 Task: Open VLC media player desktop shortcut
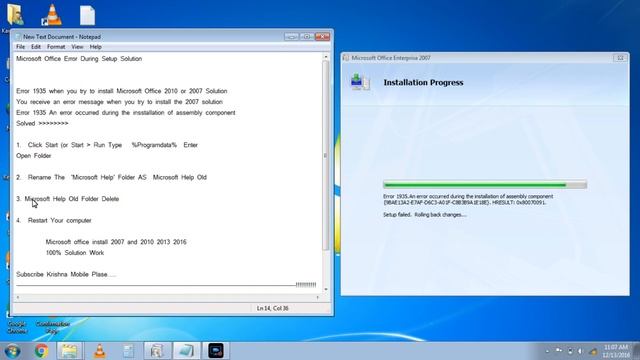pyautogui.click(x=52, y=15)
